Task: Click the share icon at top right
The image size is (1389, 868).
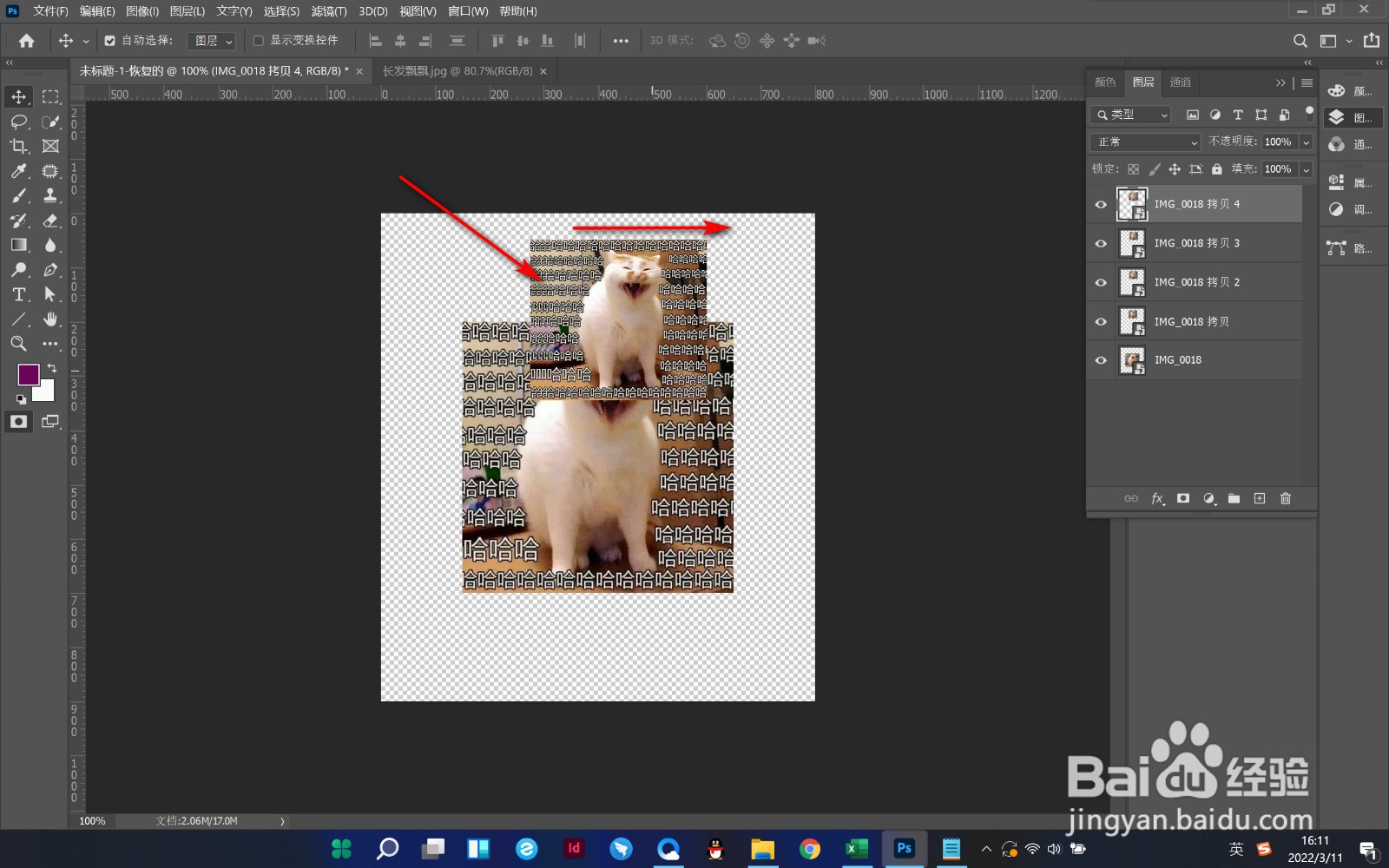Action: (1372, 41)
